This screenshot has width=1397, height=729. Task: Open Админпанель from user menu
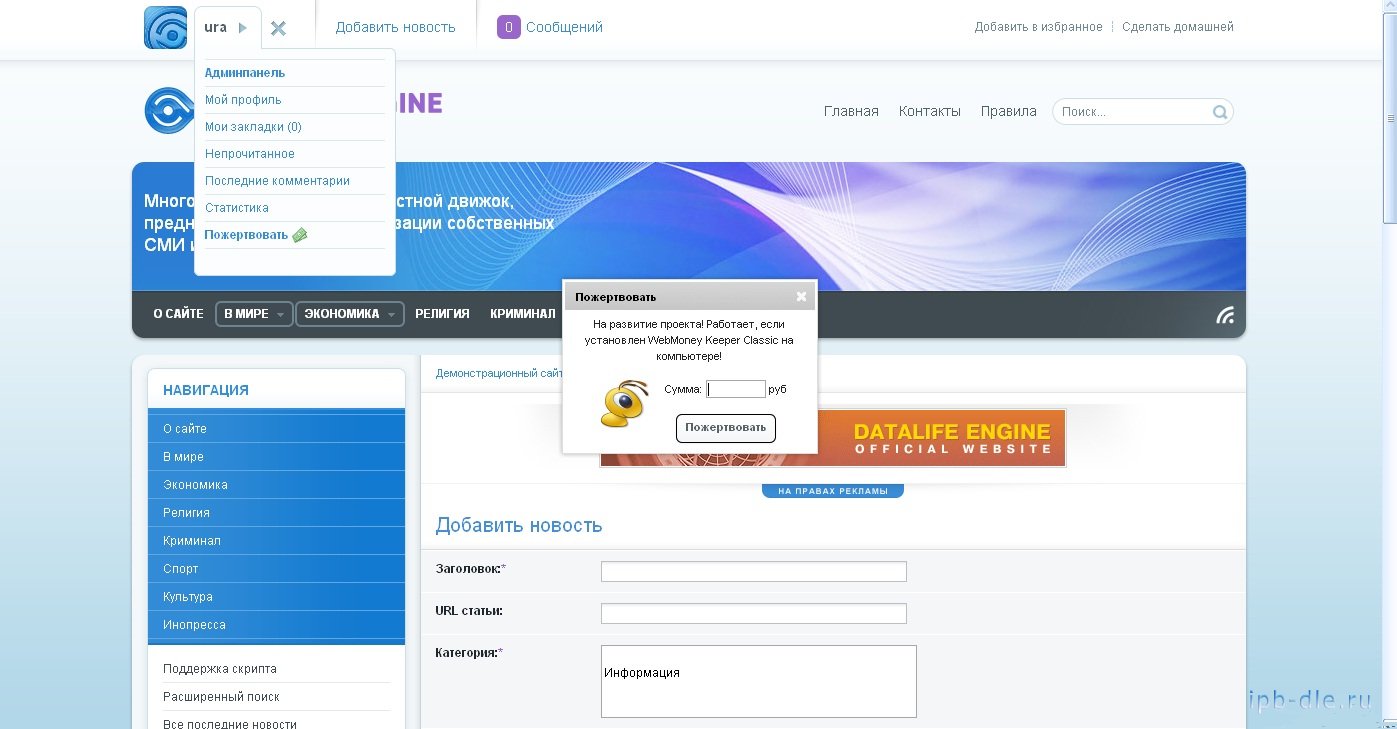(245, 73)
